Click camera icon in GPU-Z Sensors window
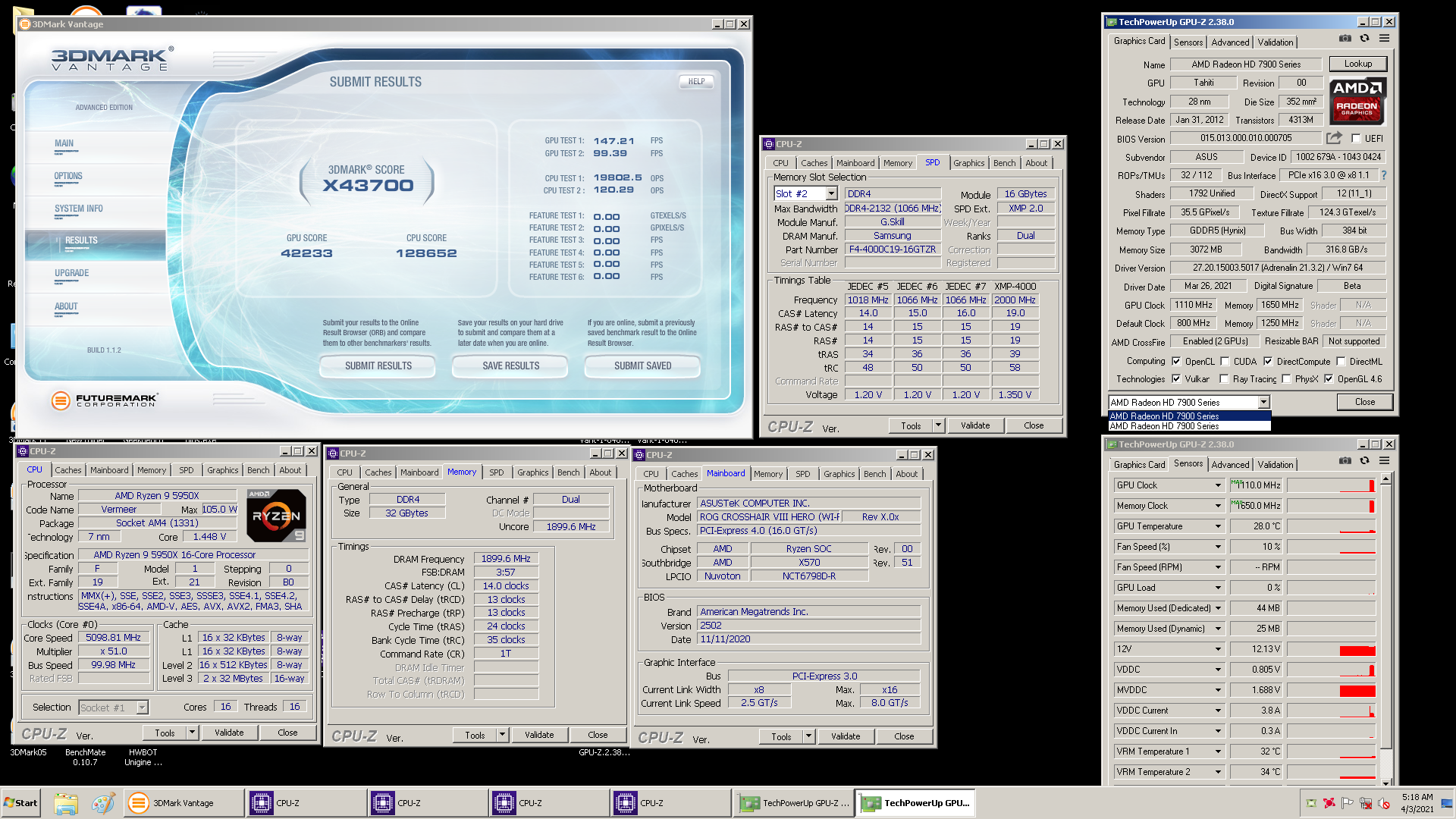 click(x=1345, y=460)
